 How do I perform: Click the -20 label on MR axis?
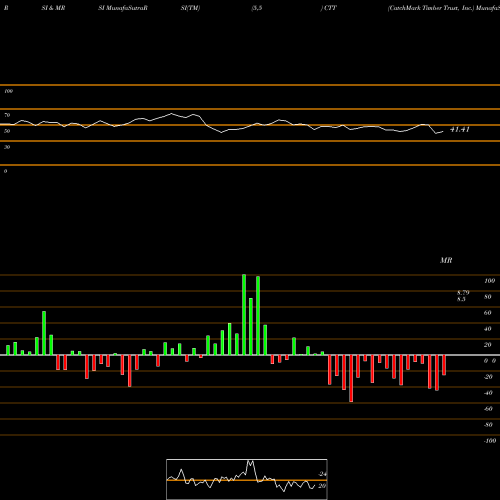[488, 377]
